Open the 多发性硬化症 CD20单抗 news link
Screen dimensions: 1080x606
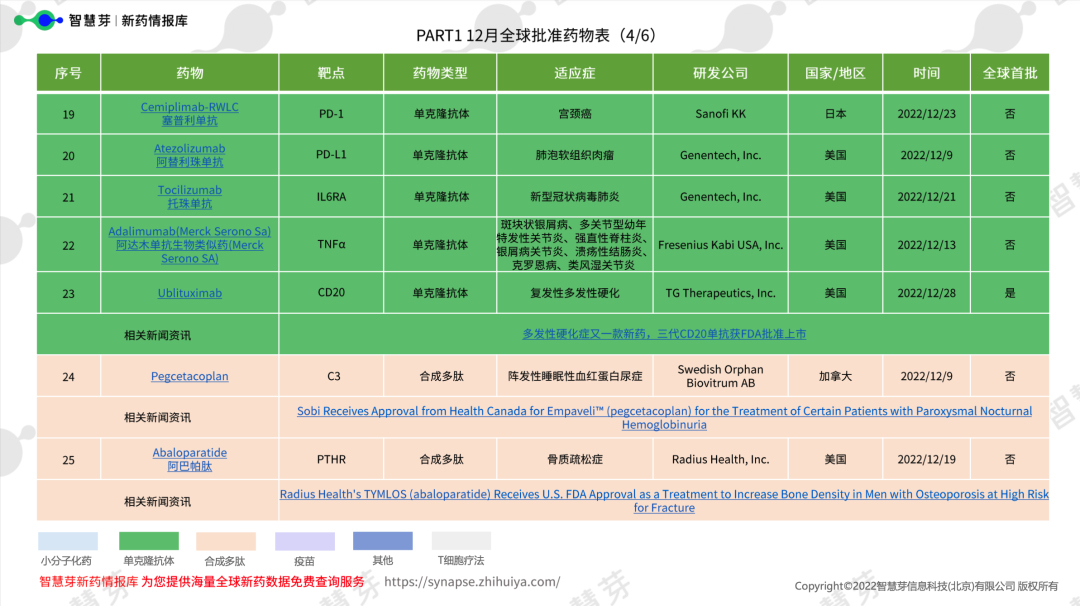(x=664, y=334)
